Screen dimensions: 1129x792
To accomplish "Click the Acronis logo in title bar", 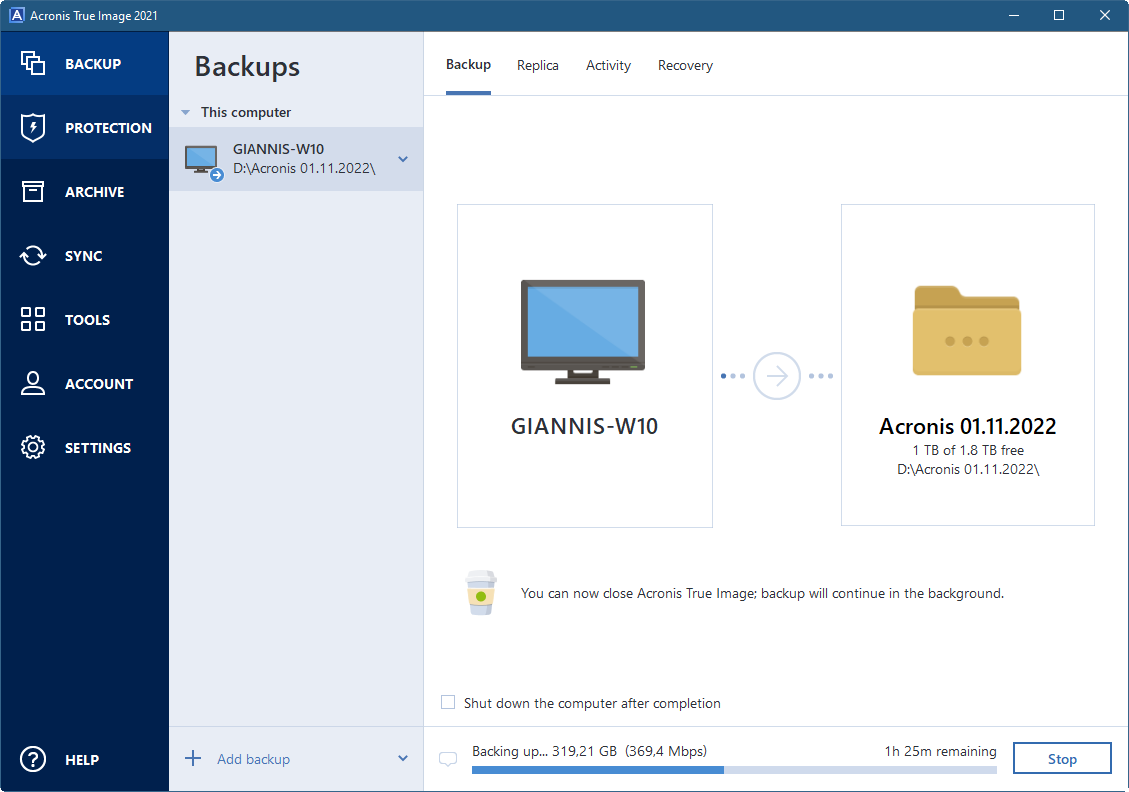I will point(16,15).
